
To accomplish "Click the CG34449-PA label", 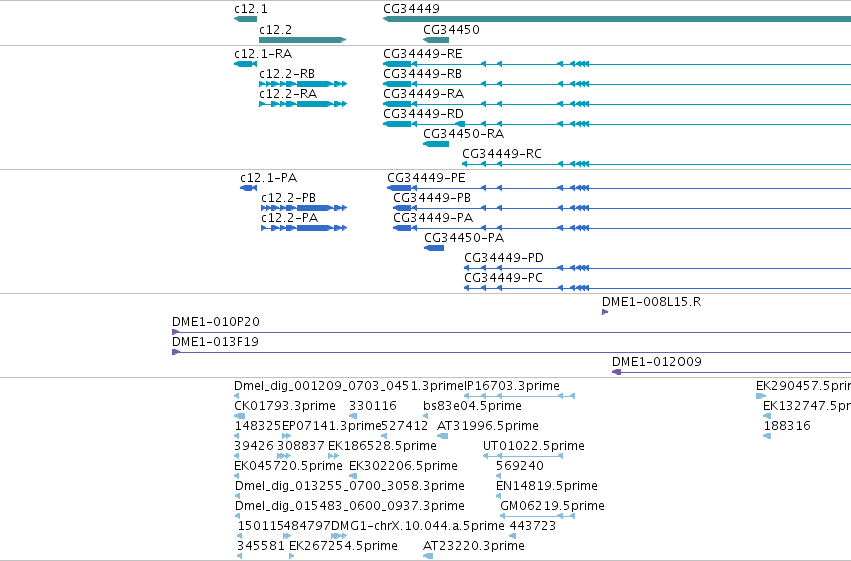I will [x=433, y=218].
